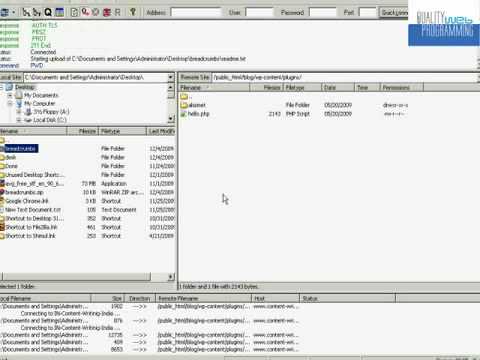Image resolution: width=480 pixels, height=360 pixels.
Task: Select the Google Chrome.lnk shortcut
Action: [x=27, y=201]
